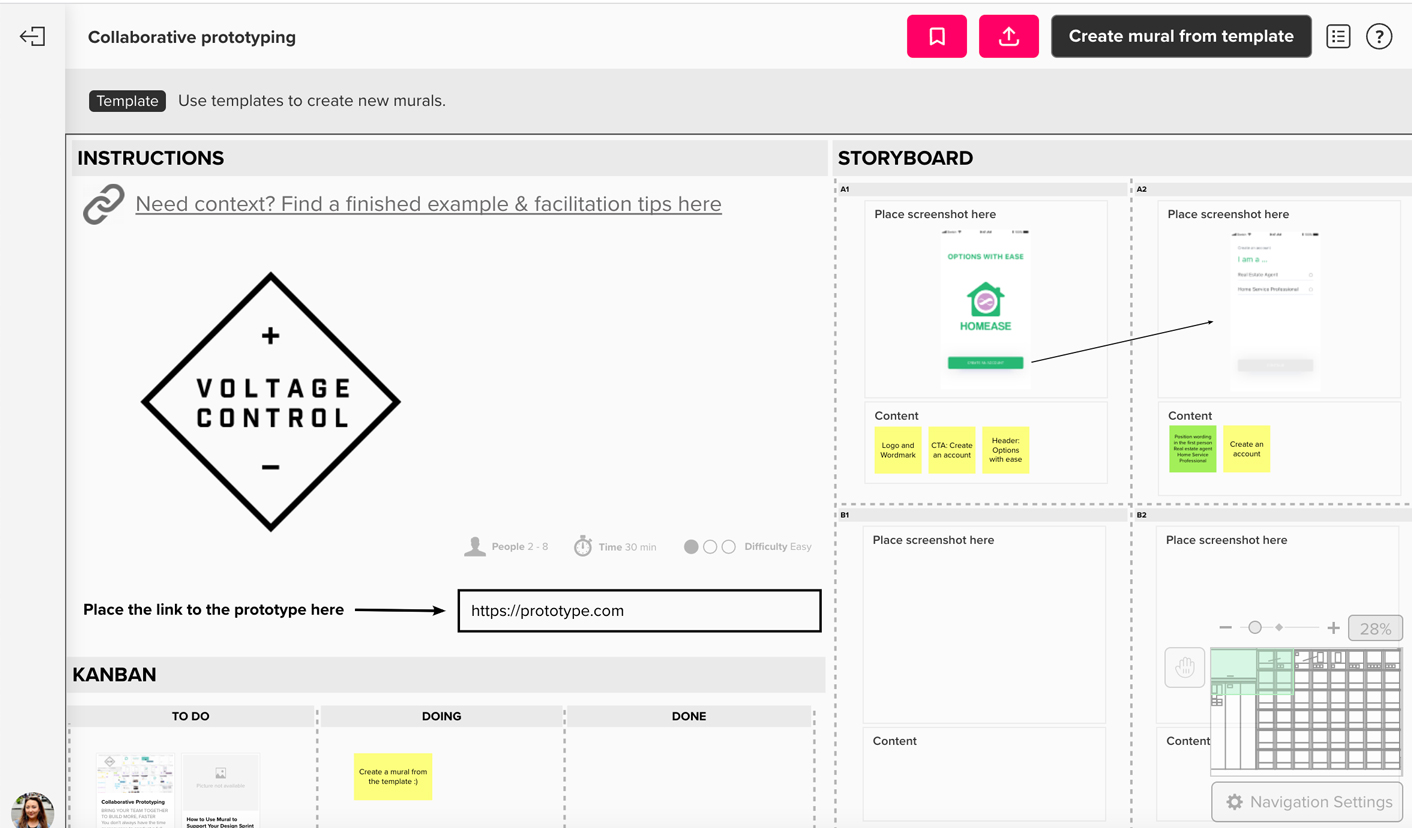Click the B2 cell label
Screen dimensions: 1412x828
tap(1141, 515)
